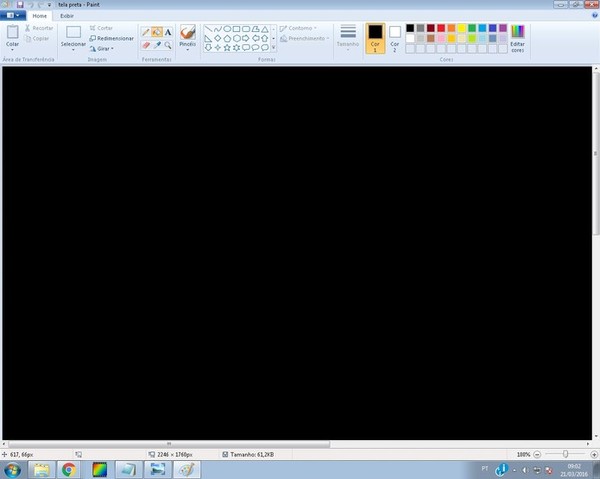Image resolution: width=600 pixels, height=479 pixels.
Task: Select the Eraser tool
Action: point(146,45)
